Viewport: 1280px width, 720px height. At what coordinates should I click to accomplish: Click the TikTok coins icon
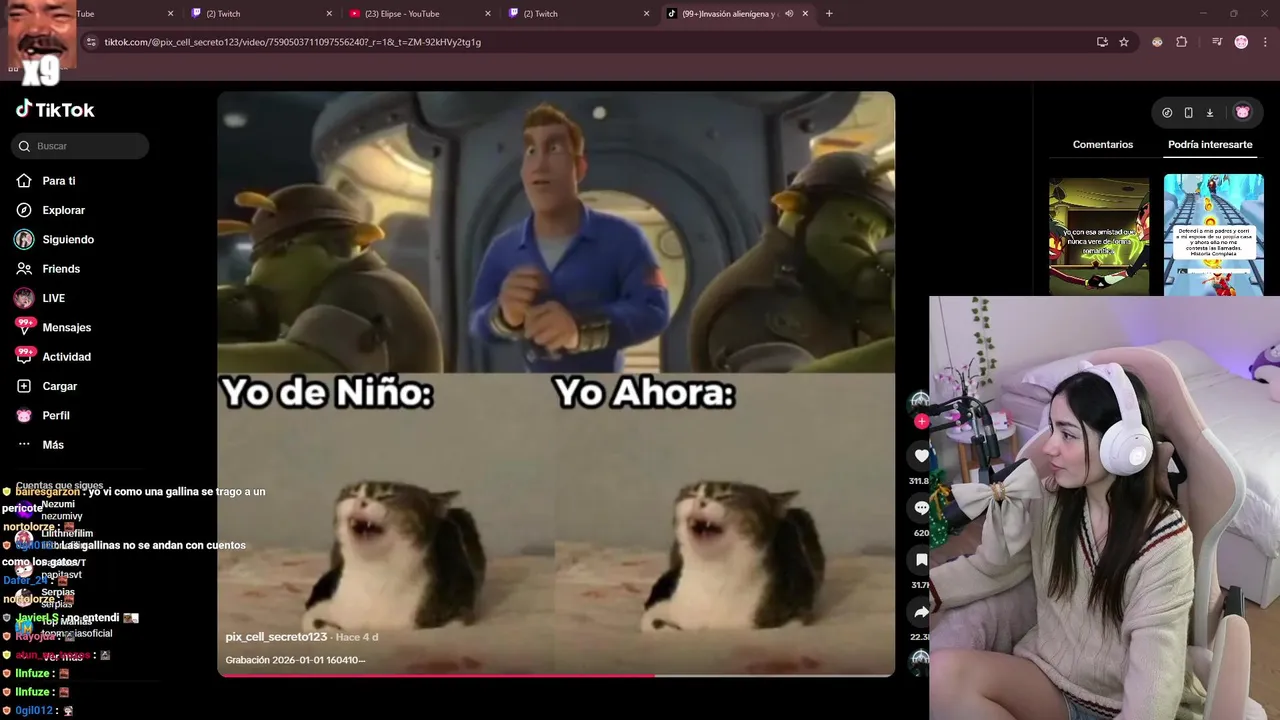1167,113
